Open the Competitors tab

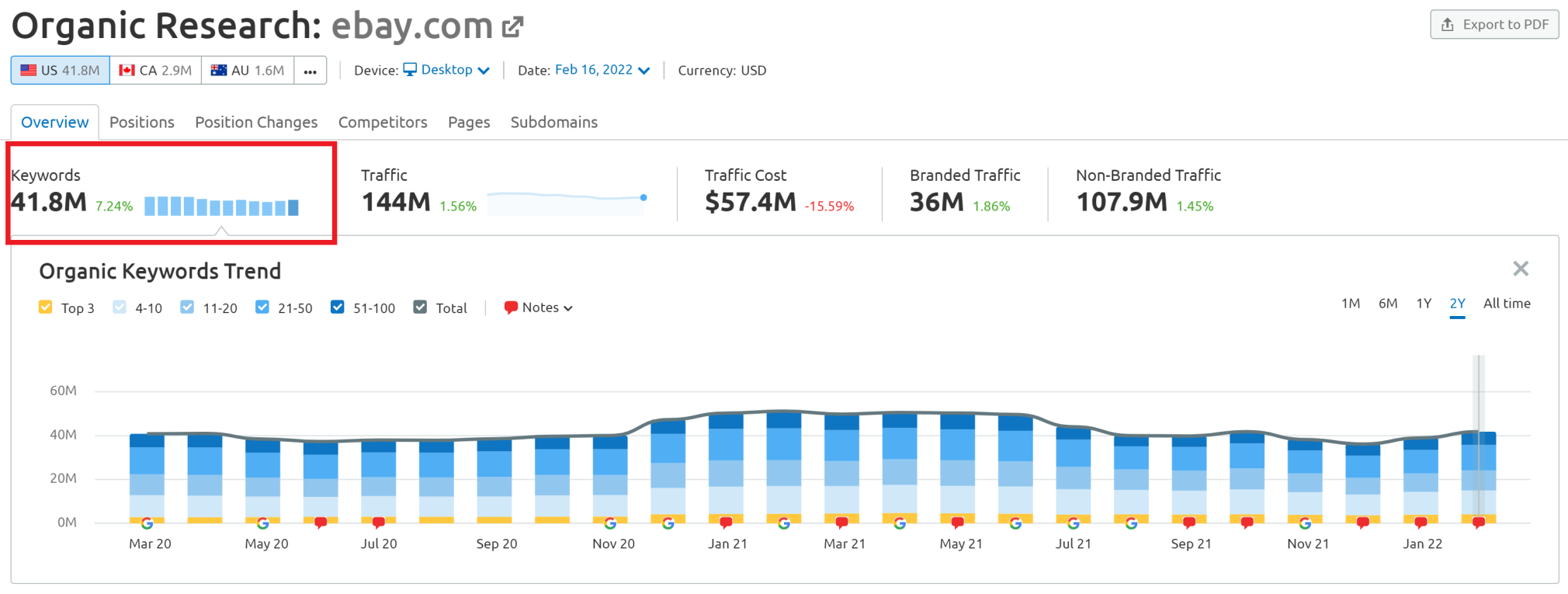click(383, 122)
